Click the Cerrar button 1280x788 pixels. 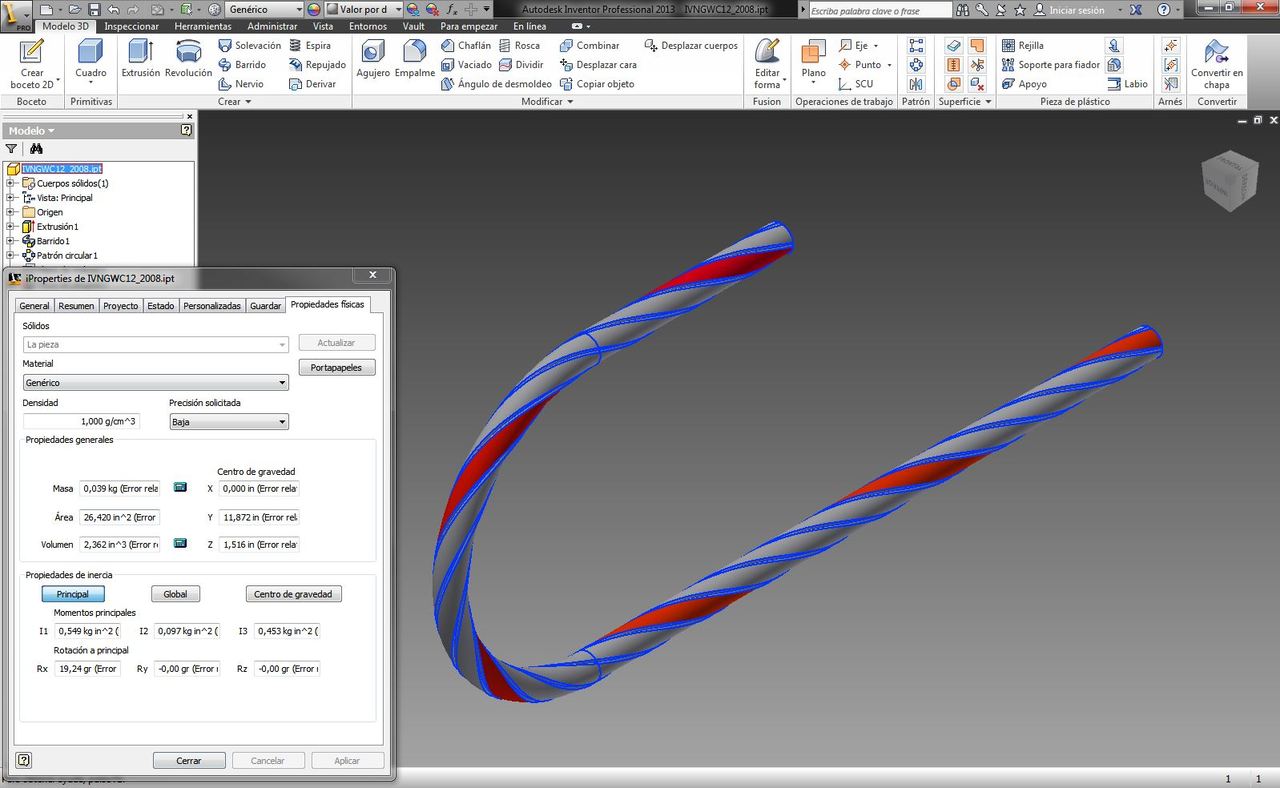click(x=189, y=761)
